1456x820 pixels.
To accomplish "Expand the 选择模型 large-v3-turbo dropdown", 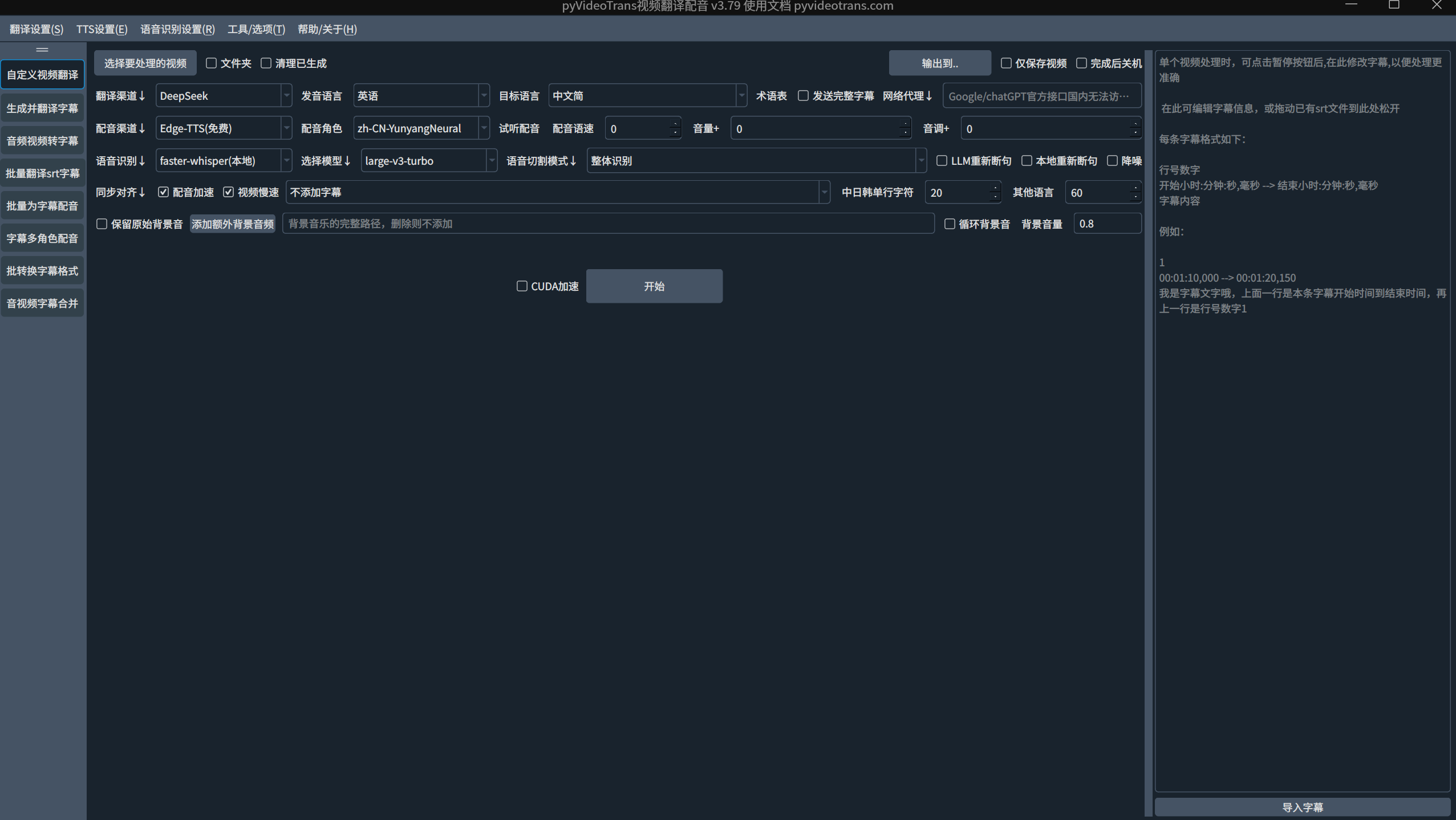I will [429, 161].
